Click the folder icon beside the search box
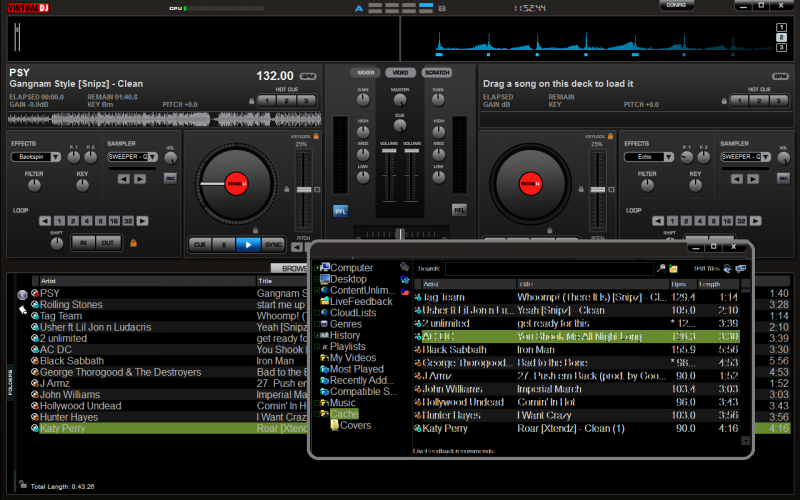 [x=673, y=269]
